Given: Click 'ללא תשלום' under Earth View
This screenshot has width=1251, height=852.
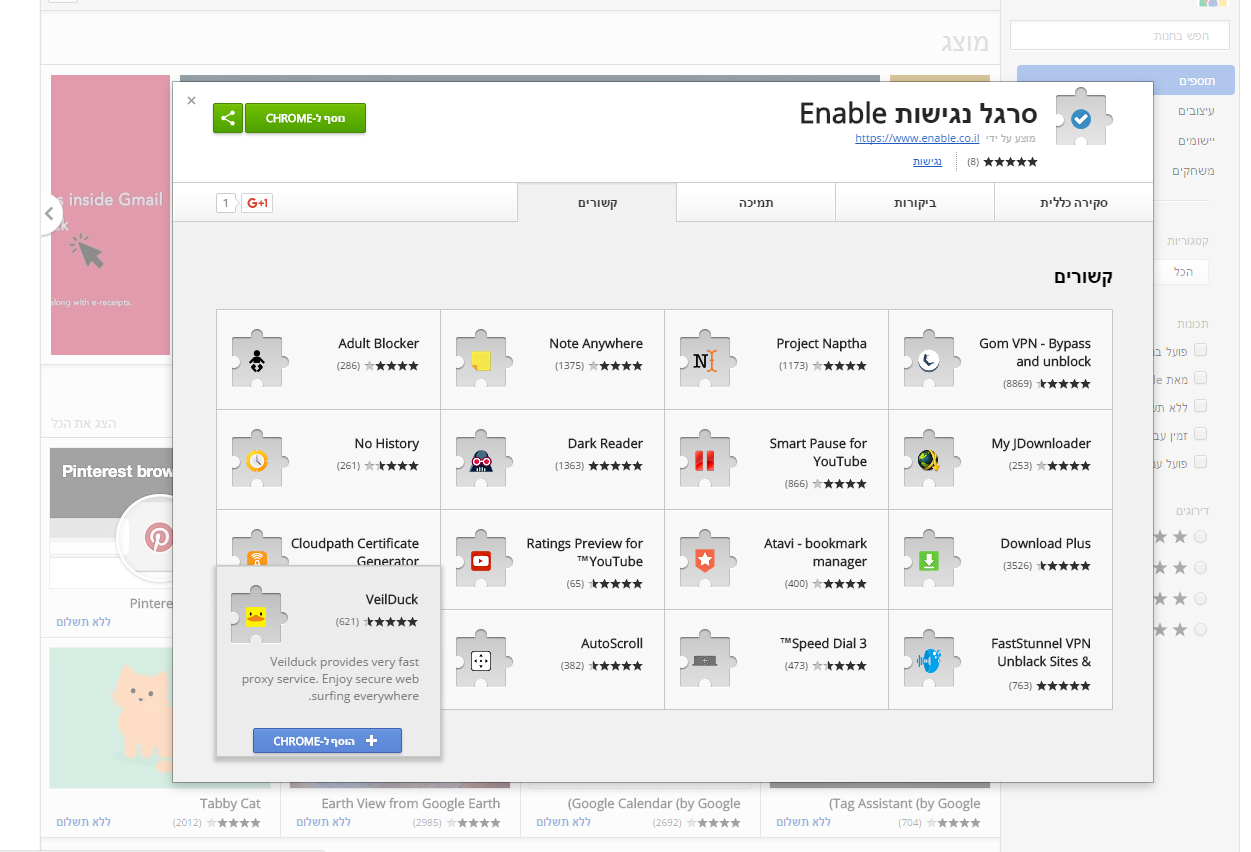Looking at the screenshot, I should [x=324, y=822].
